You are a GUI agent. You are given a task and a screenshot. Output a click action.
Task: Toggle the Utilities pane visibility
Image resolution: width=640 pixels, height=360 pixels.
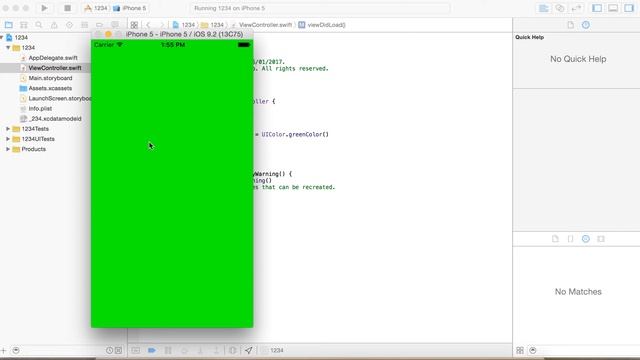629,8
